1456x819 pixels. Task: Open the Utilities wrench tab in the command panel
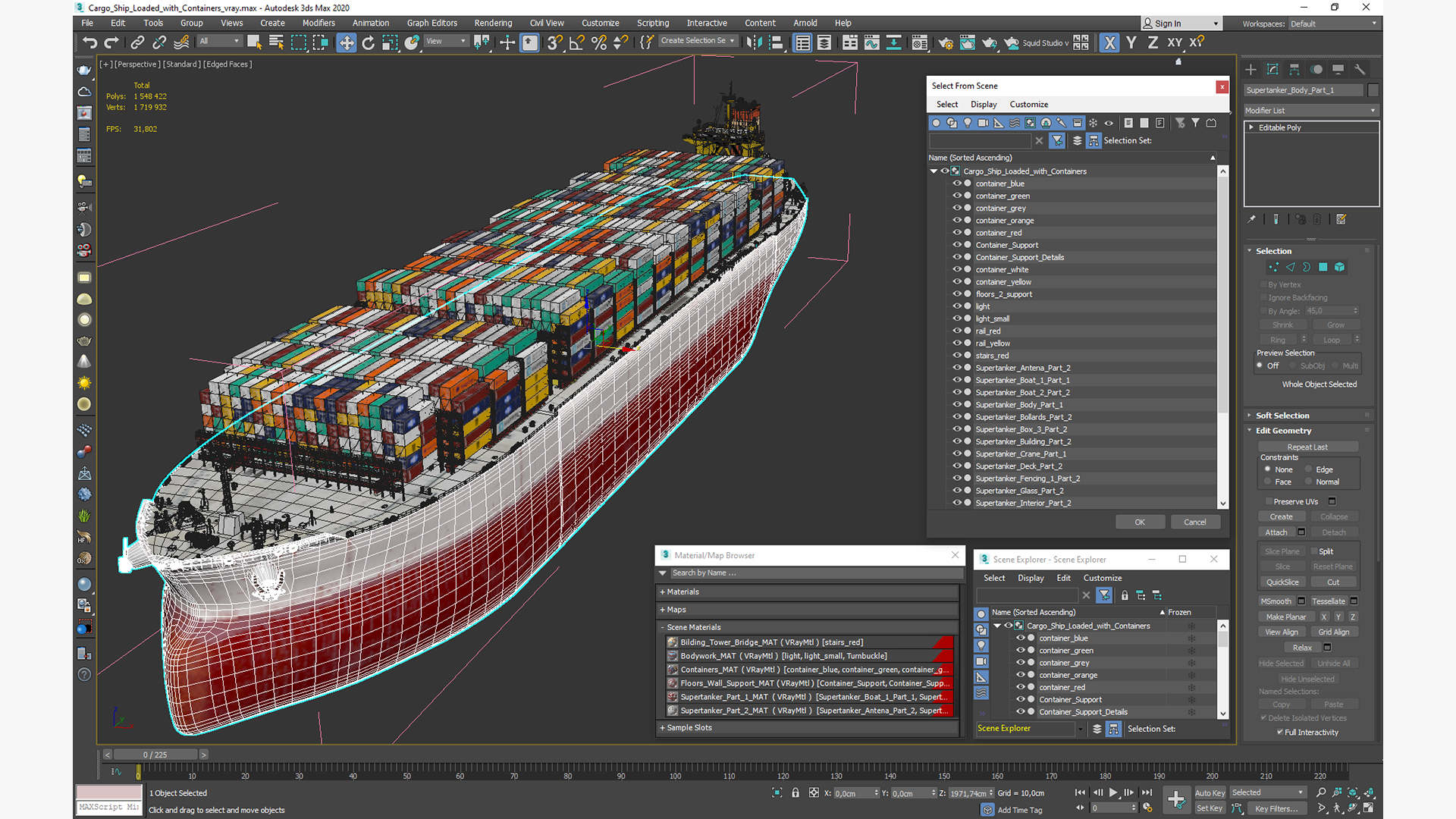(1360, 69)
